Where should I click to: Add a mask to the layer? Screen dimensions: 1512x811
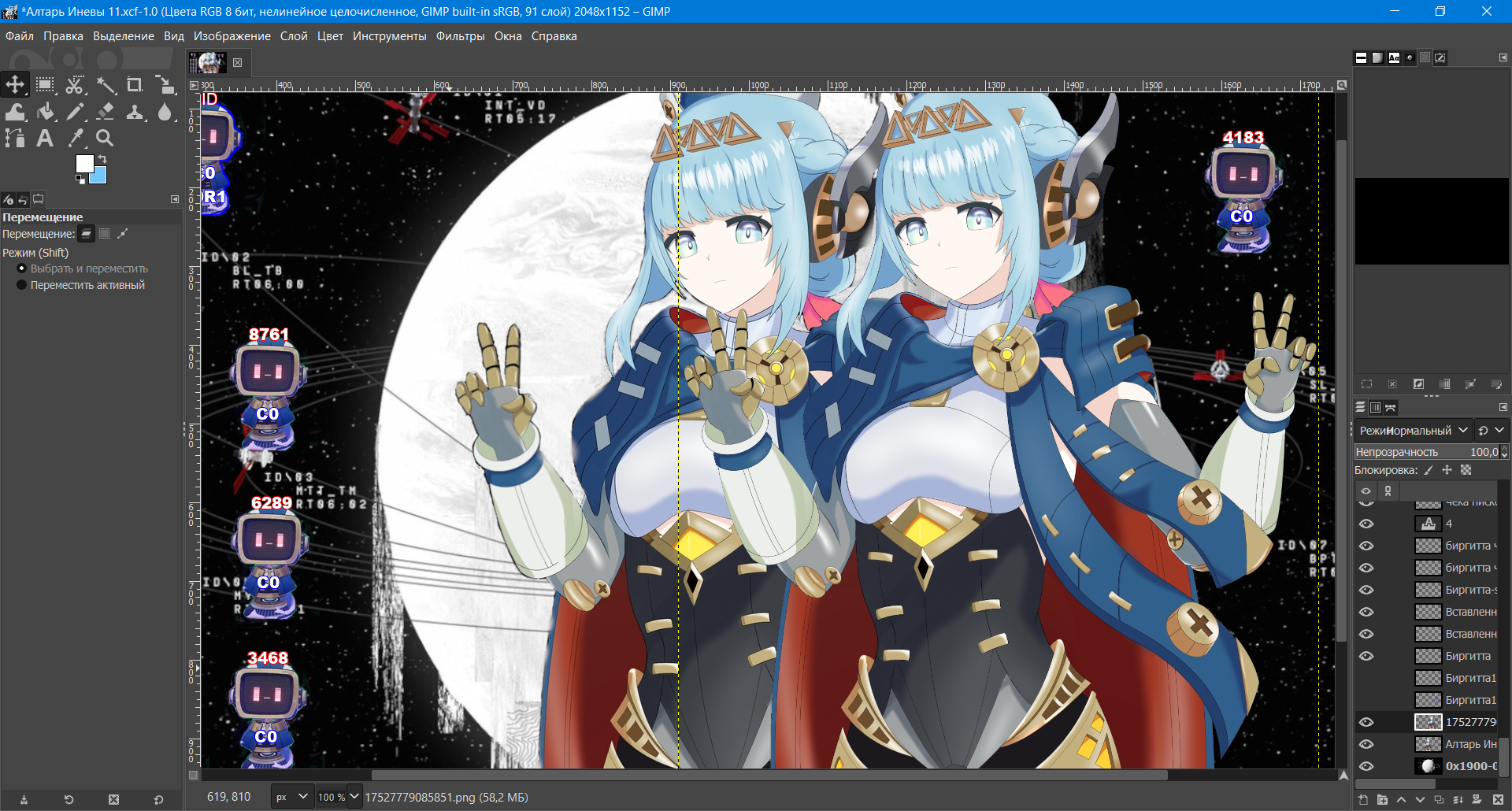point(1477,800)
